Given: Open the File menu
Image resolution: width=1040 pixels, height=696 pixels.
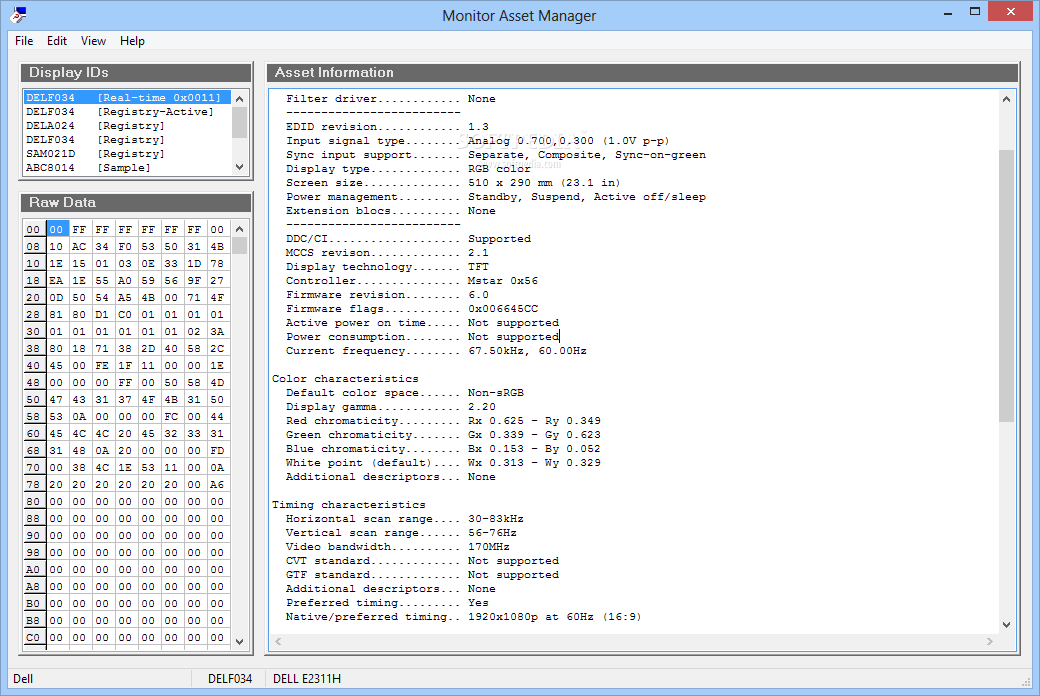Looking at the screenshot, I should click(24, 41).
